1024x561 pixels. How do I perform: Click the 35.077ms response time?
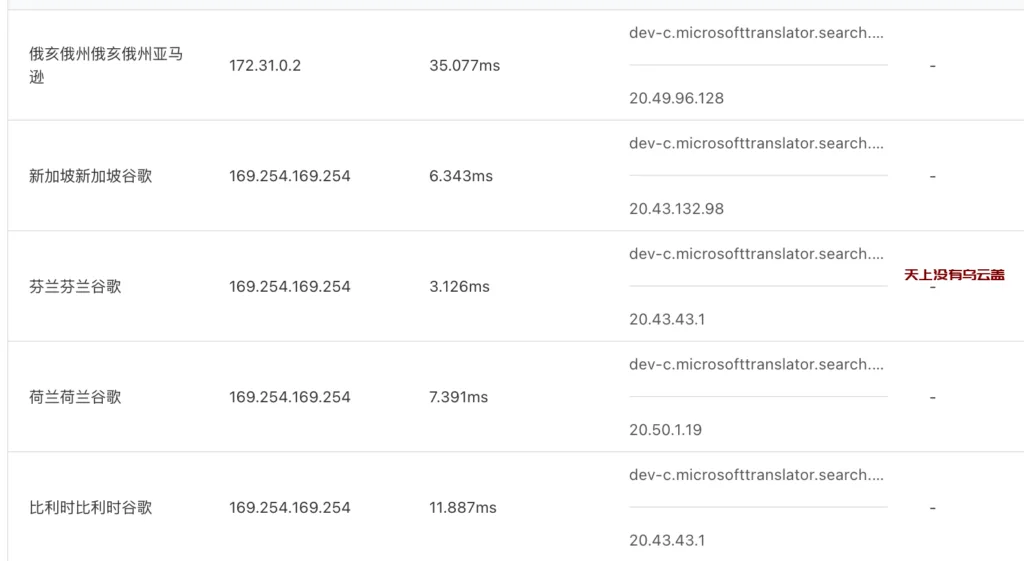464,65
